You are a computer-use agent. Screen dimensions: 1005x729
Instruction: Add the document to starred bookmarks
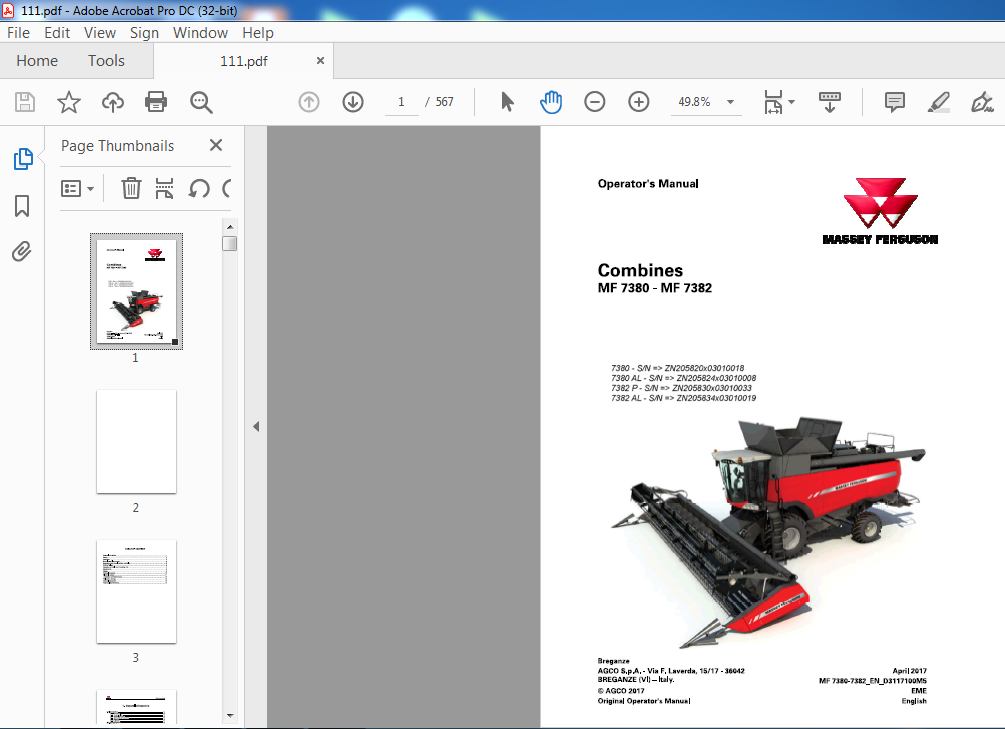[x=69, y=102]
